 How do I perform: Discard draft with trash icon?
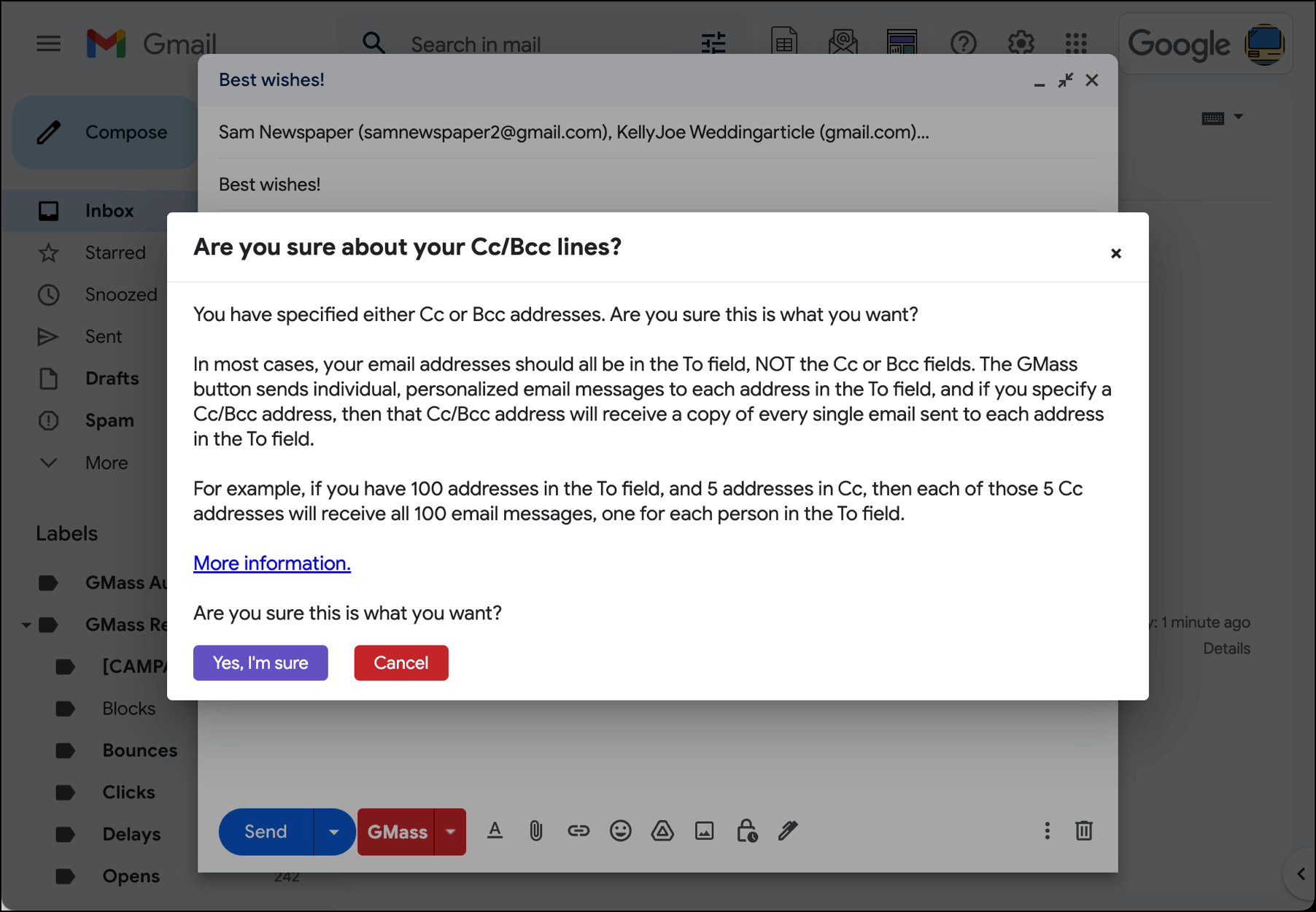[1084, 830]
